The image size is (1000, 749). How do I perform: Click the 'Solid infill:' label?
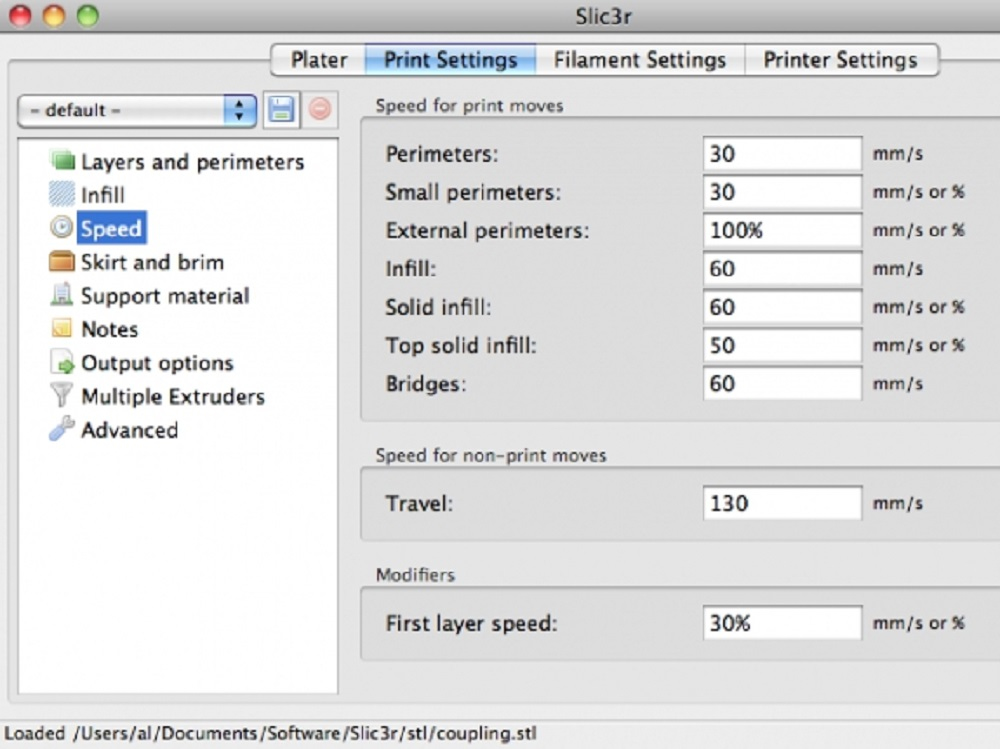tap(438, 307)
